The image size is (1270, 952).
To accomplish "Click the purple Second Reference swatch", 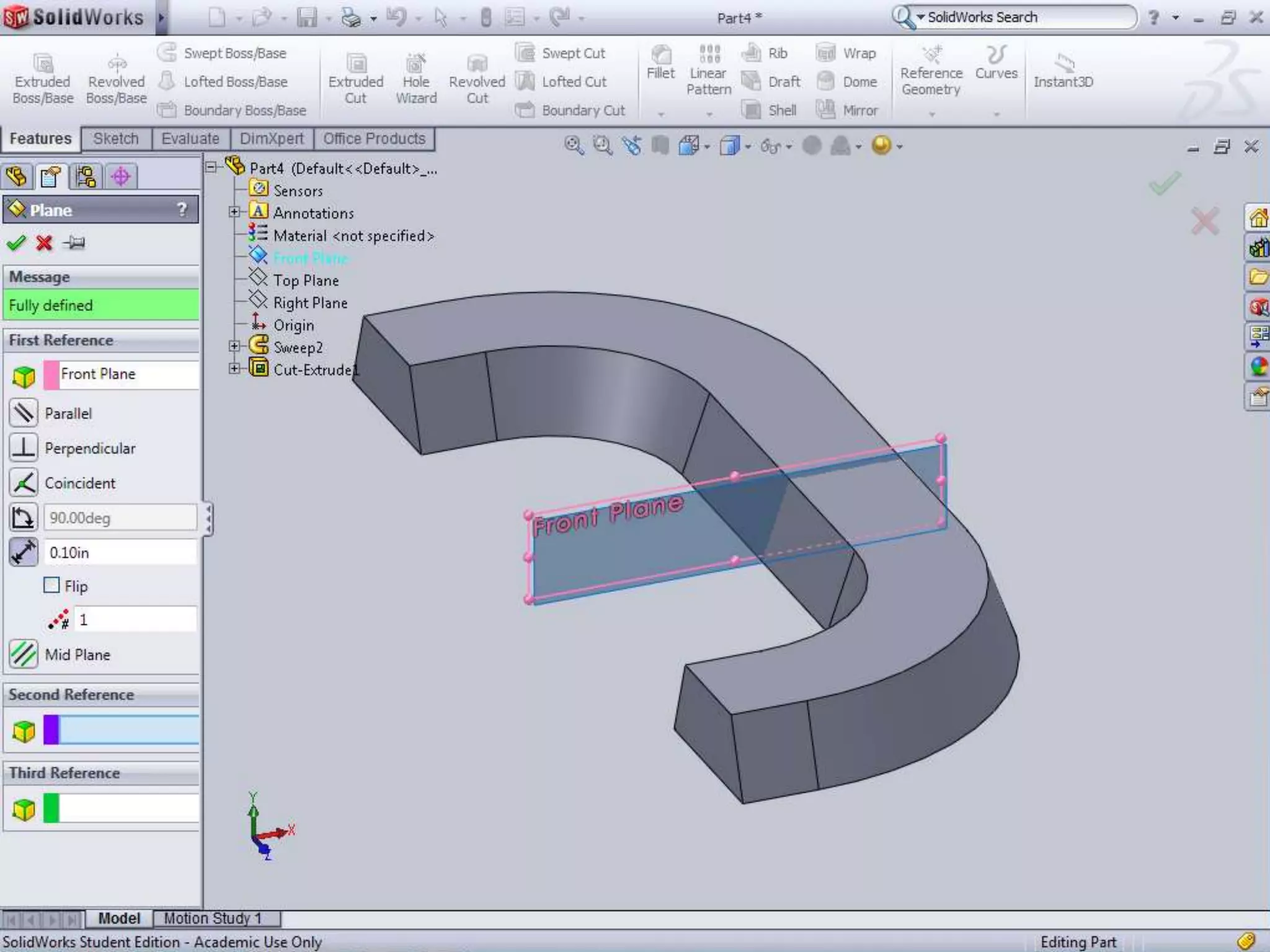I will pyautogui.click(x=51, y=730).
